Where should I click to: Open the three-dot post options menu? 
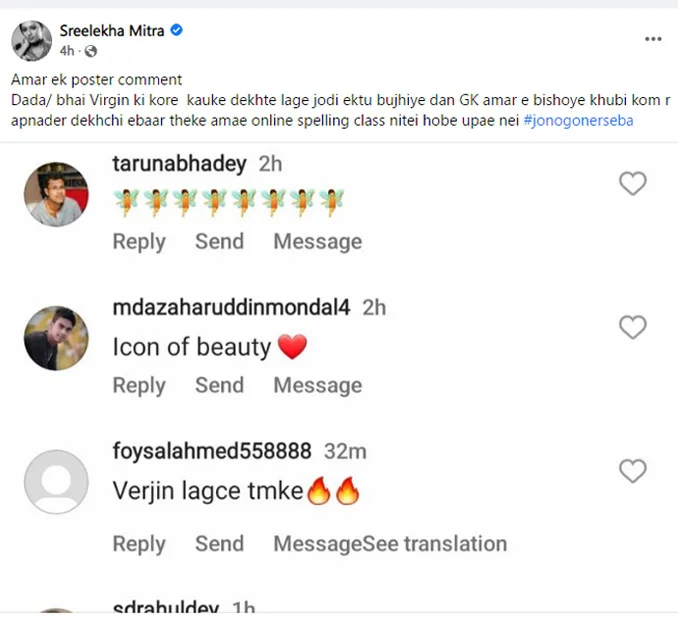point(653,39)
